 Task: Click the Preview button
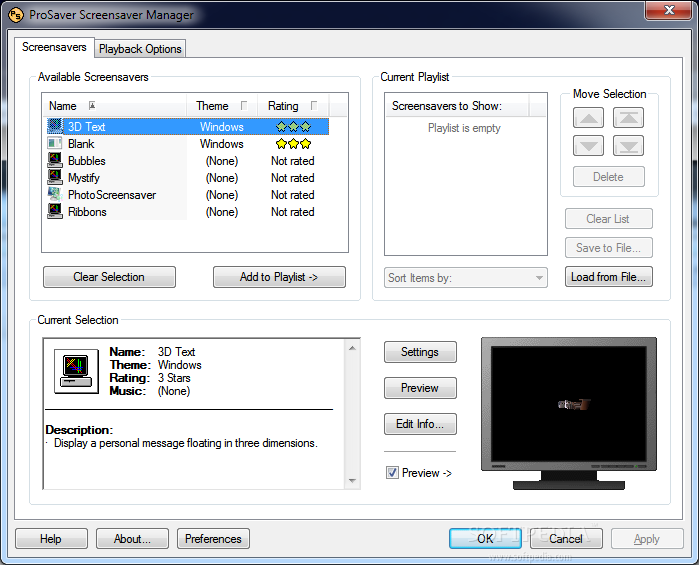[420, 388]
